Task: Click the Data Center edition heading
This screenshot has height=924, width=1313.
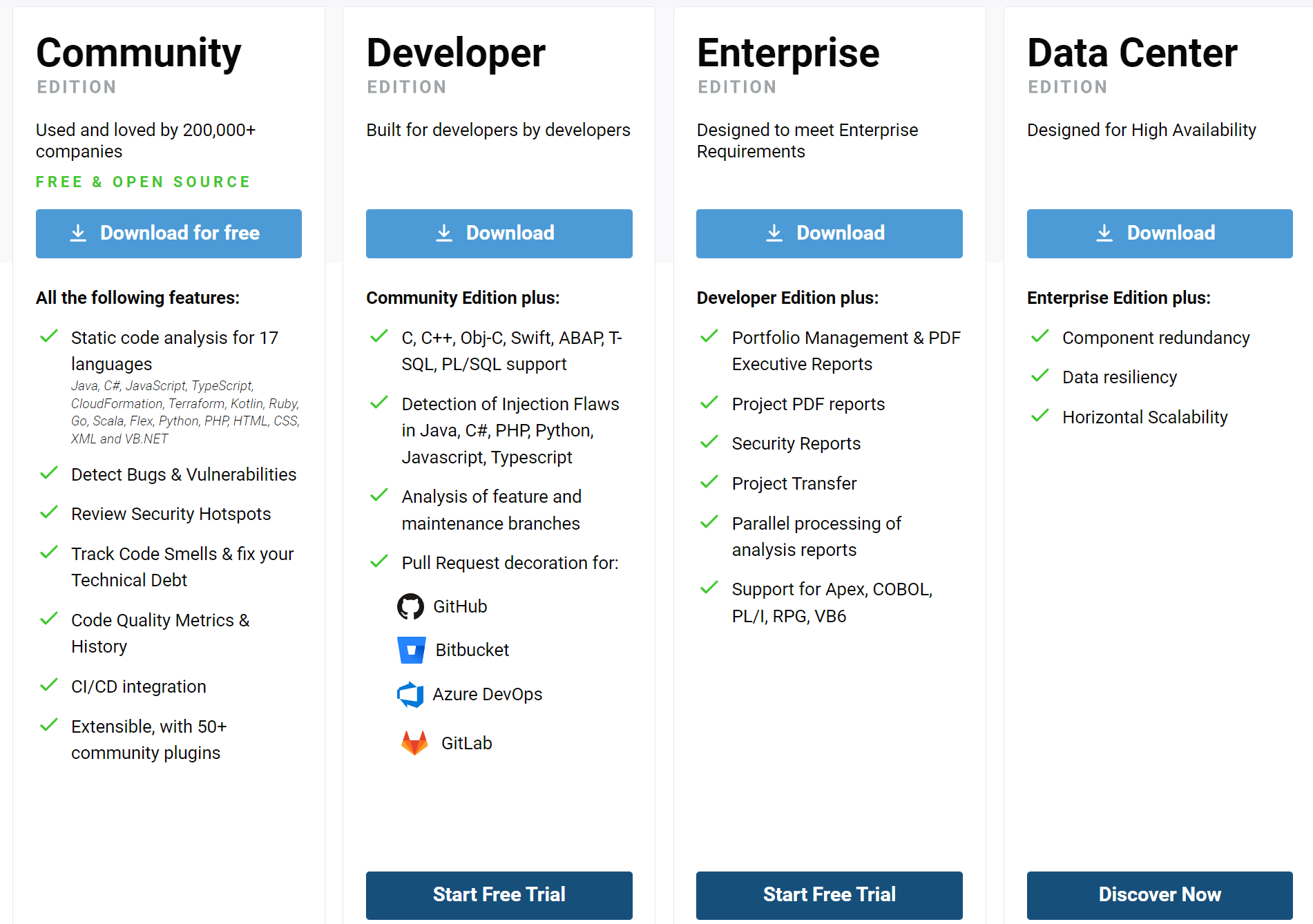Action: click(1132, 53)
